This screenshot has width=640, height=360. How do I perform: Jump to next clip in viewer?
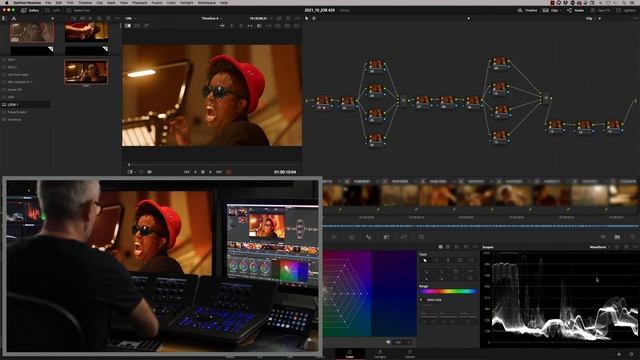point(219,172)
